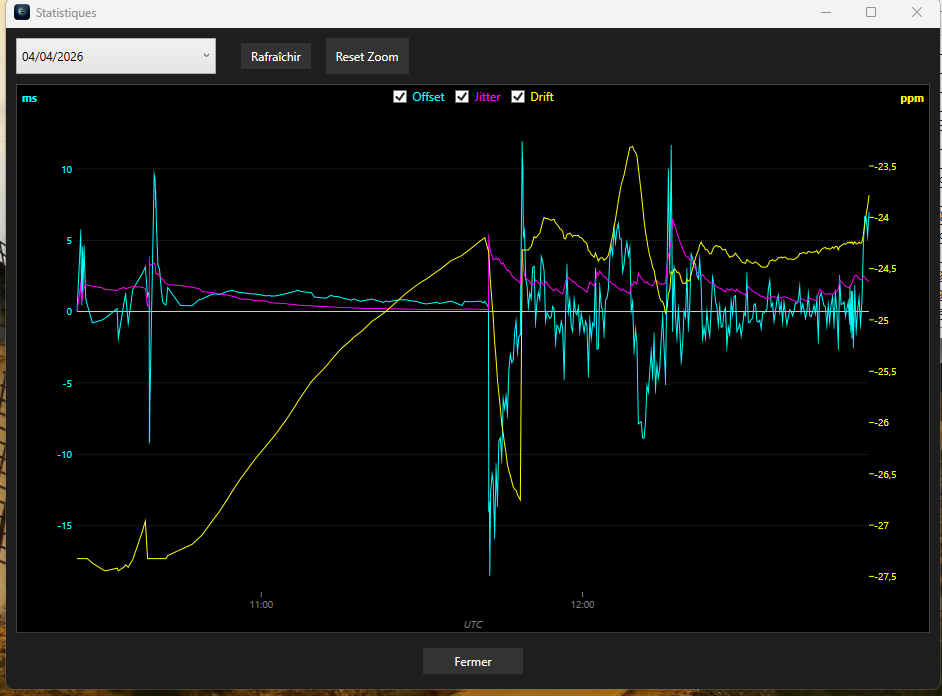Uncheck the Offset series checkbox

coord(400,97)
